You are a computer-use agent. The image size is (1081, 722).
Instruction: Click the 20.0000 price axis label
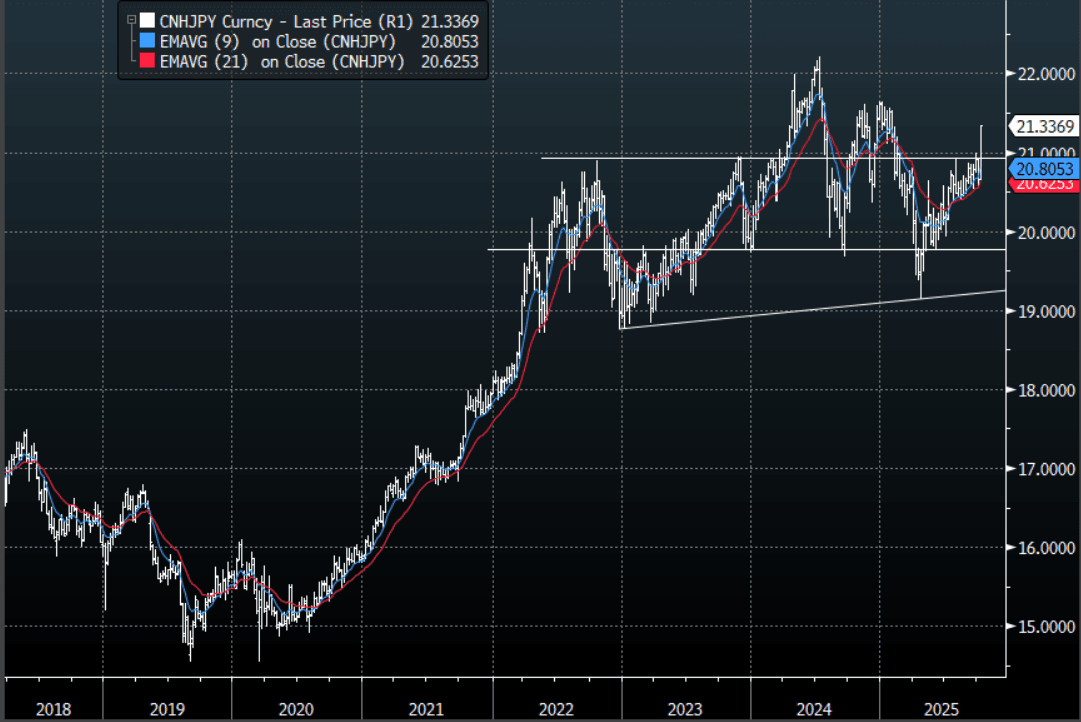[x=1046, y=232]
